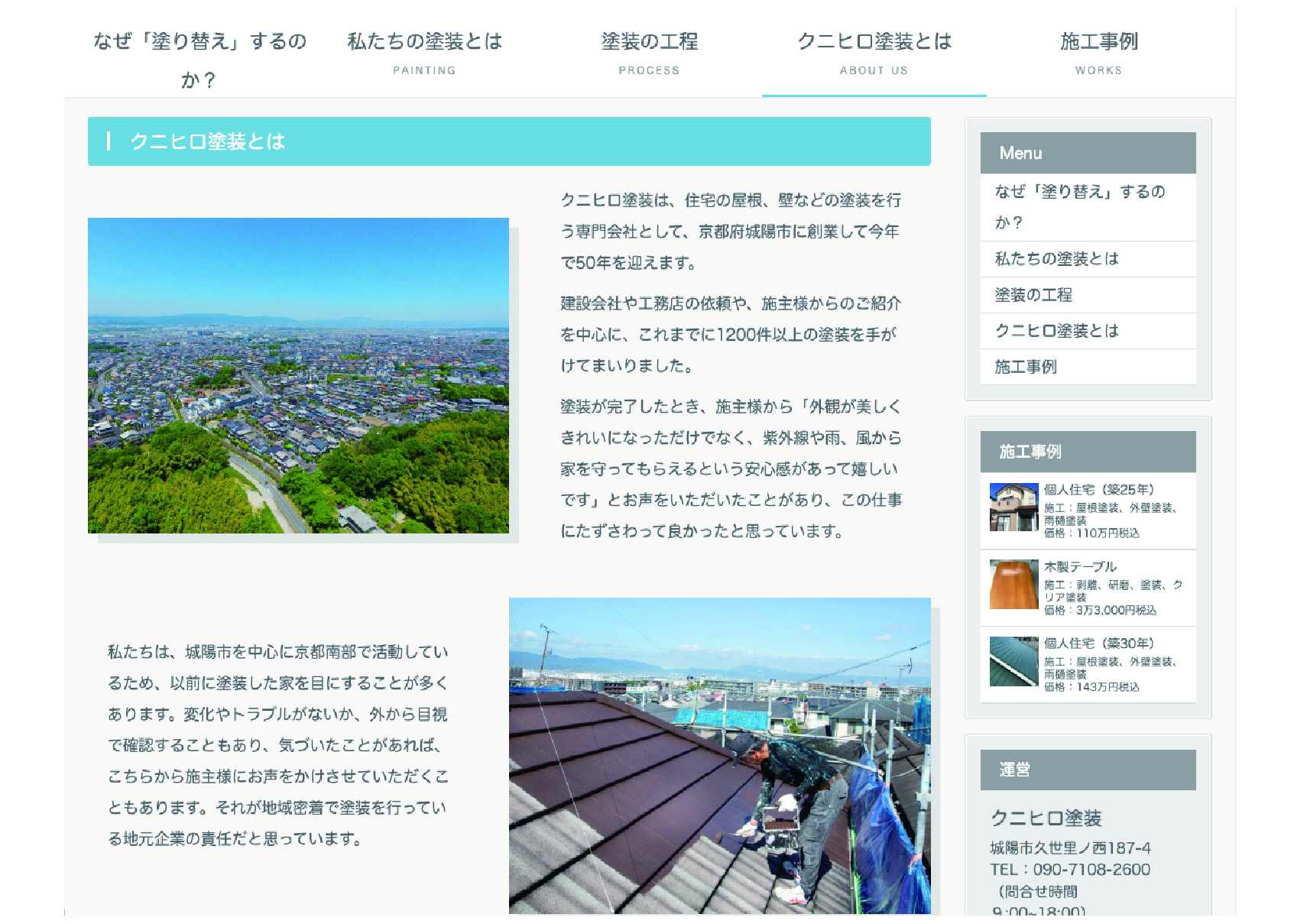This screenshot has height=924, width=1294.
Task: Click the aerial city view photo
Action: point(298,375)
